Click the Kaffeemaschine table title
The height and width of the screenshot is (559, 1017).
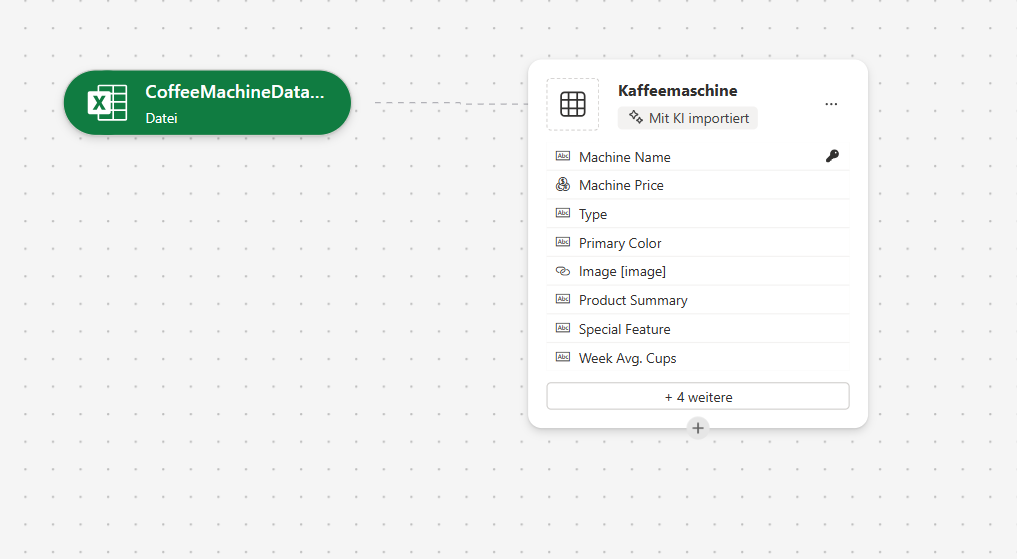click(677, 91)
